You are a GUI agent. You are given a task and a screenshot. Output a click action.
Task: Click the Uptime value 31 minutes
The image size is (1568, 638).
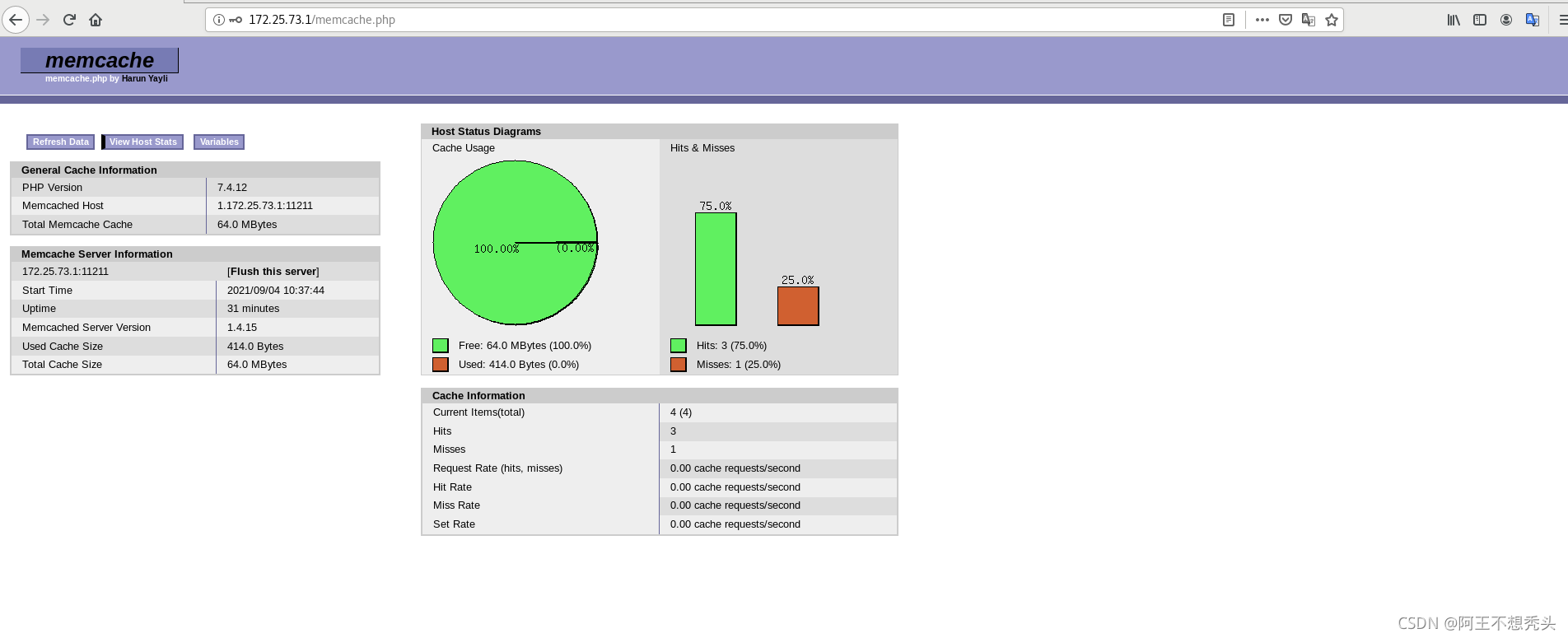tap(254, 309)
